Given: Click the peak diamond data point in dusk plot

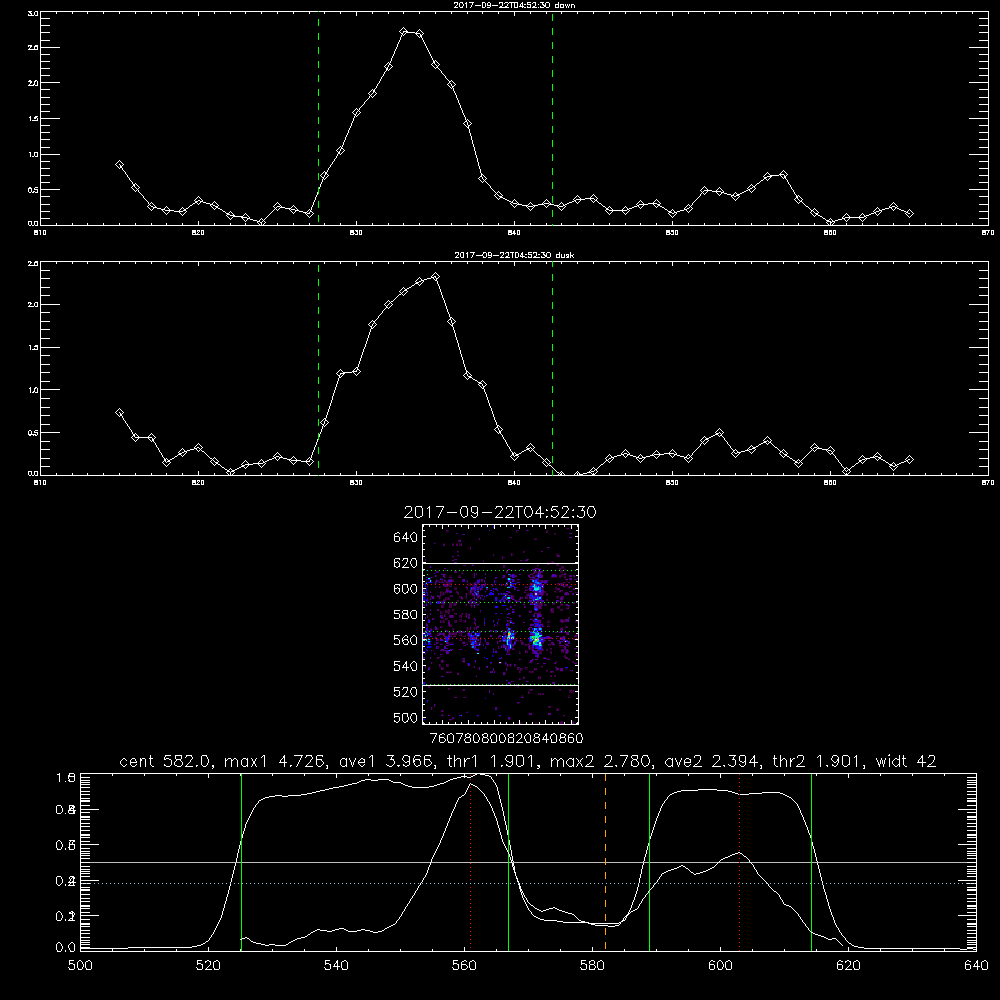Looking at the screenshot, I should pyautogui.click(x=436, y=277).
